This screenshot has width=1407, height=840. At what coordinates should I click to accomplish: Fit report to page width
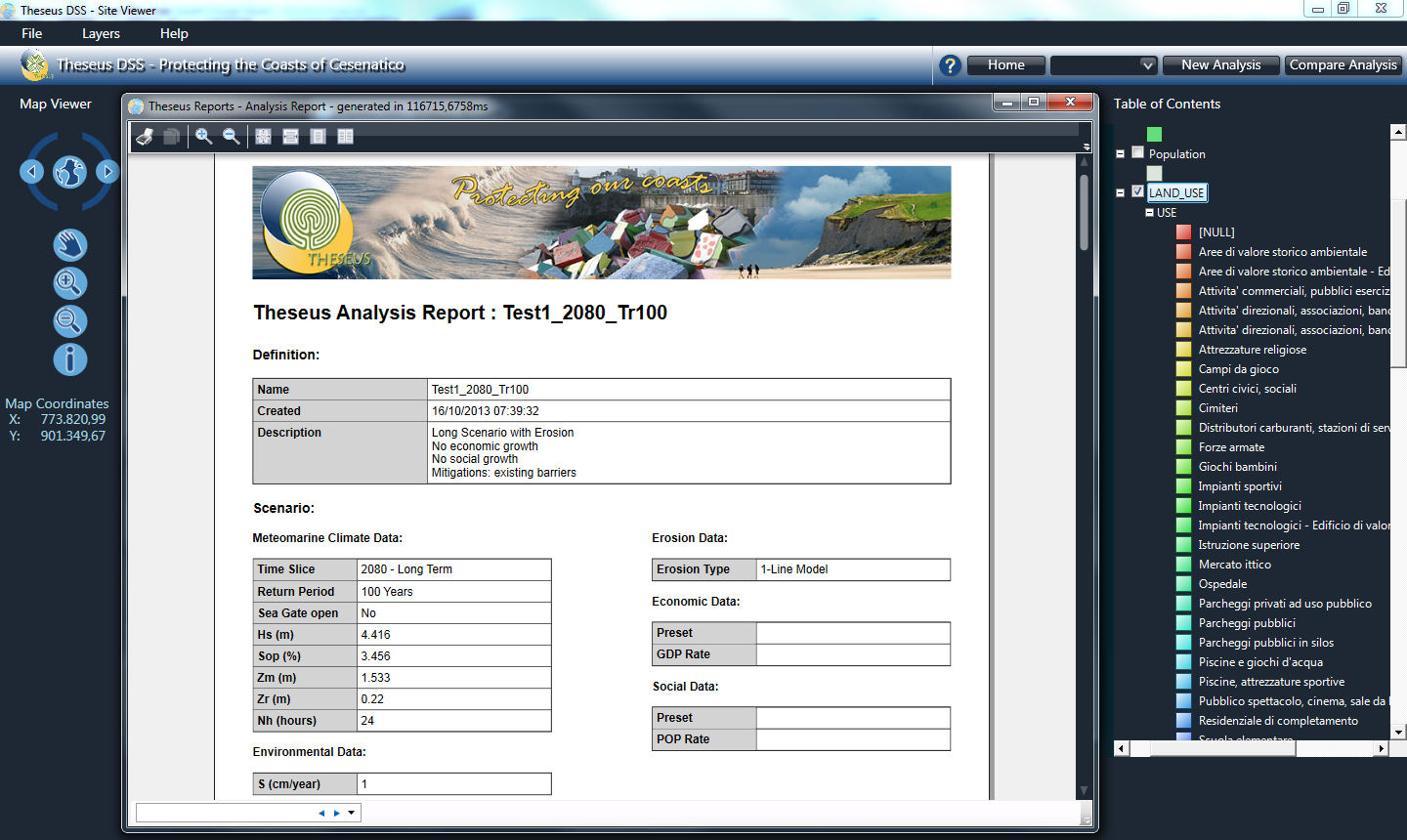[290, 137]
